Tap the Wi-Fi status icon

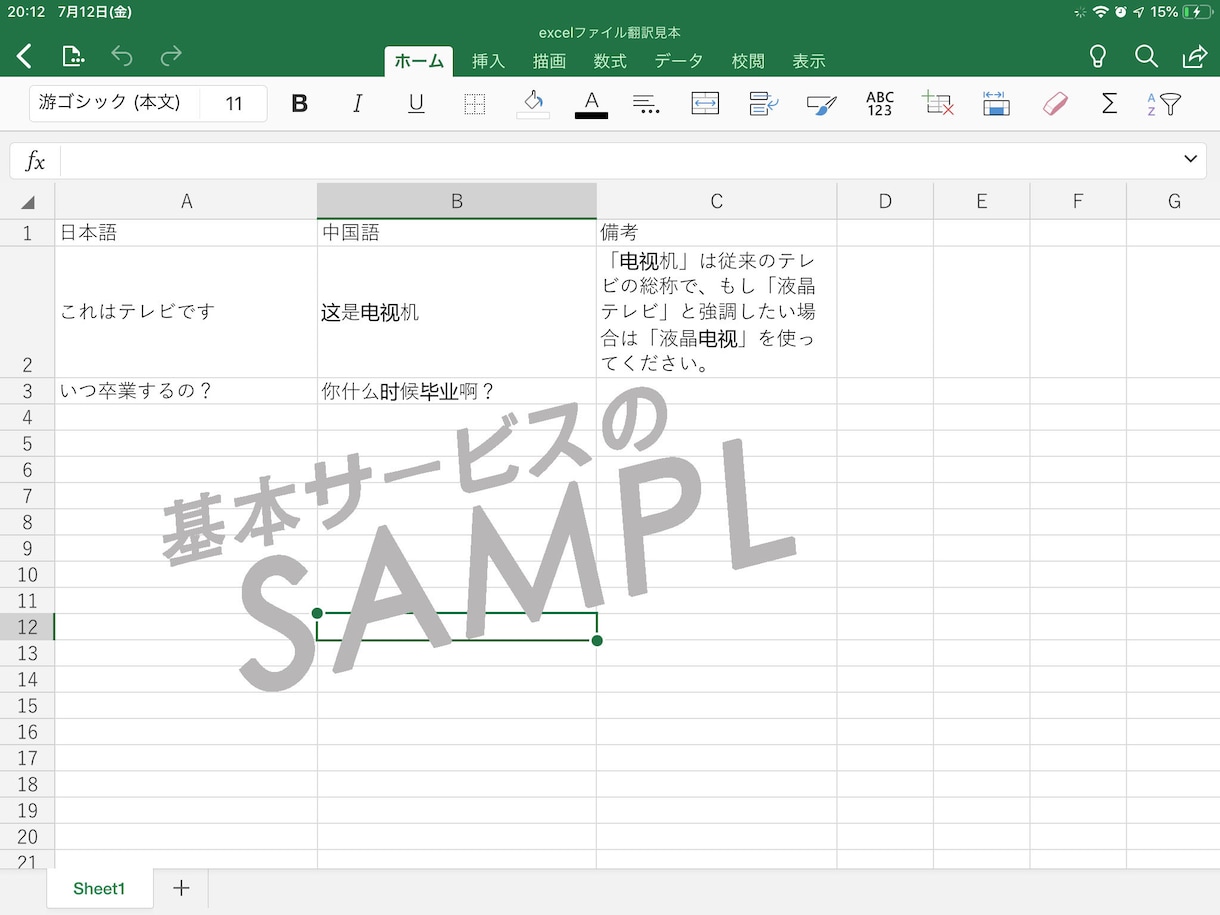click(1101, 12)
